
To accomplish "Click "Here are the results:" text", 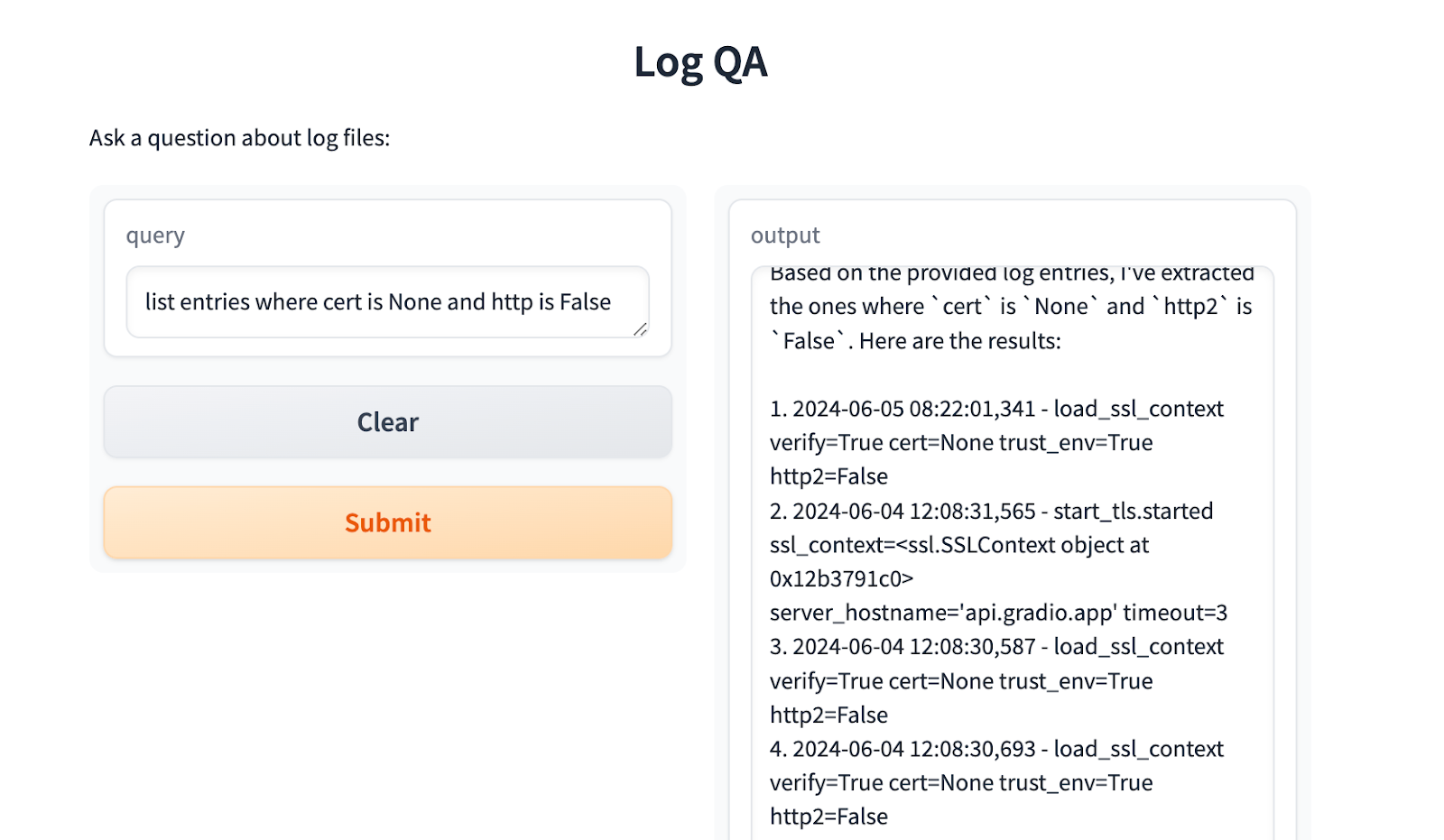I will click(960, 341).
